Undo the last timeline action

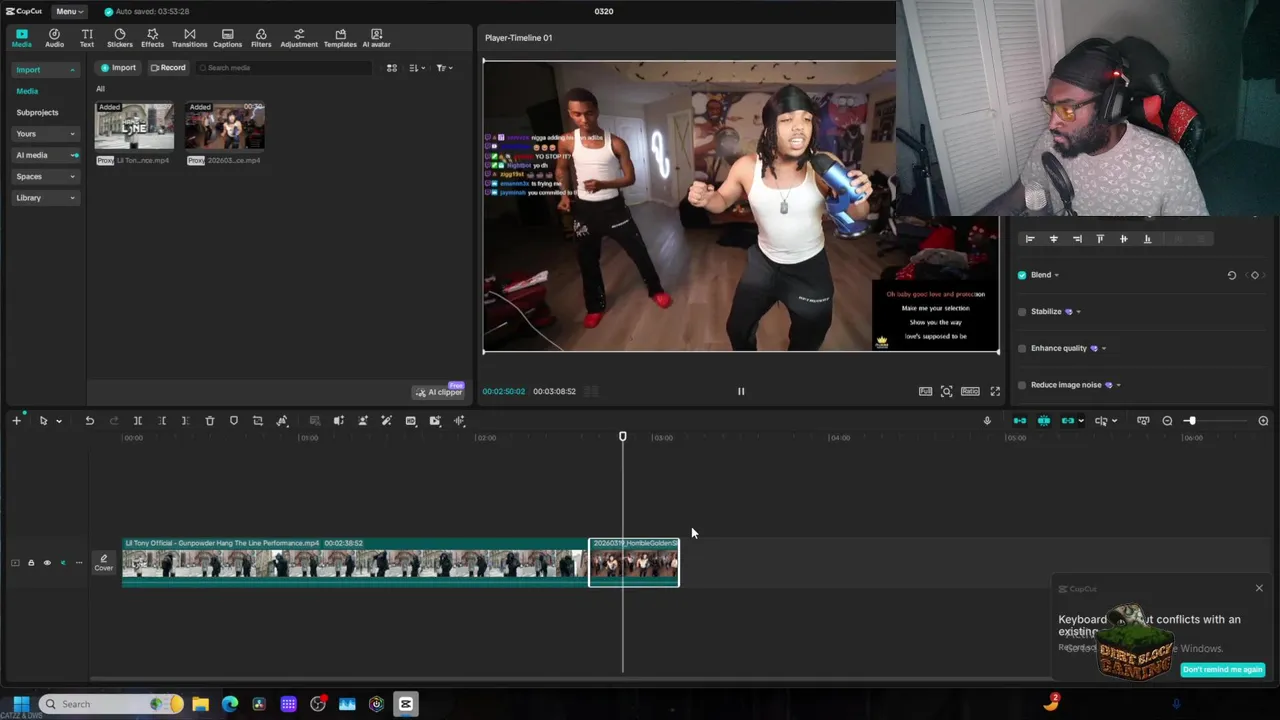coord(89,421)
